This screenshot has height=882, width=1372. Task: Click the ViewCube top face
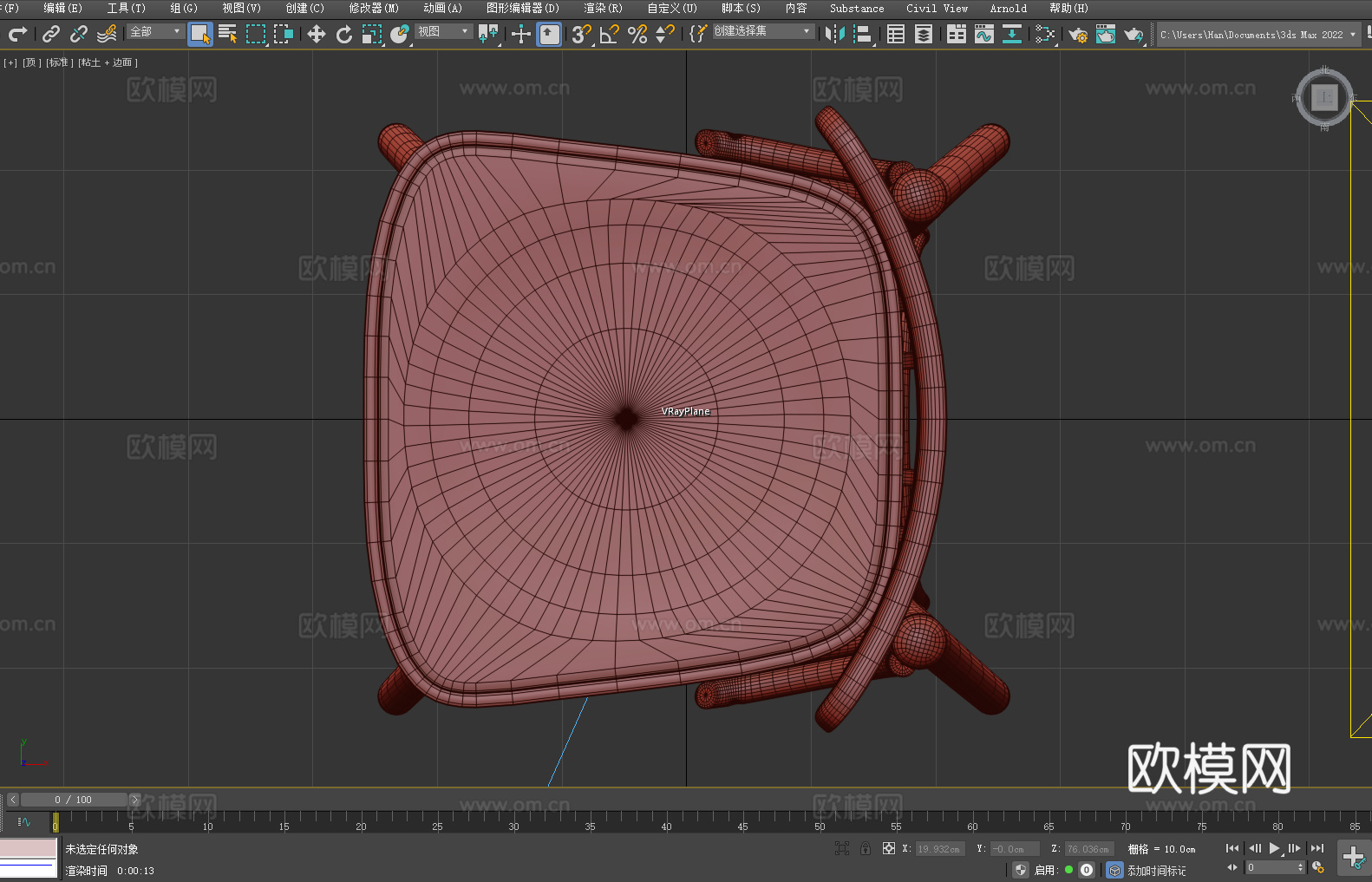click(1324, 97)
